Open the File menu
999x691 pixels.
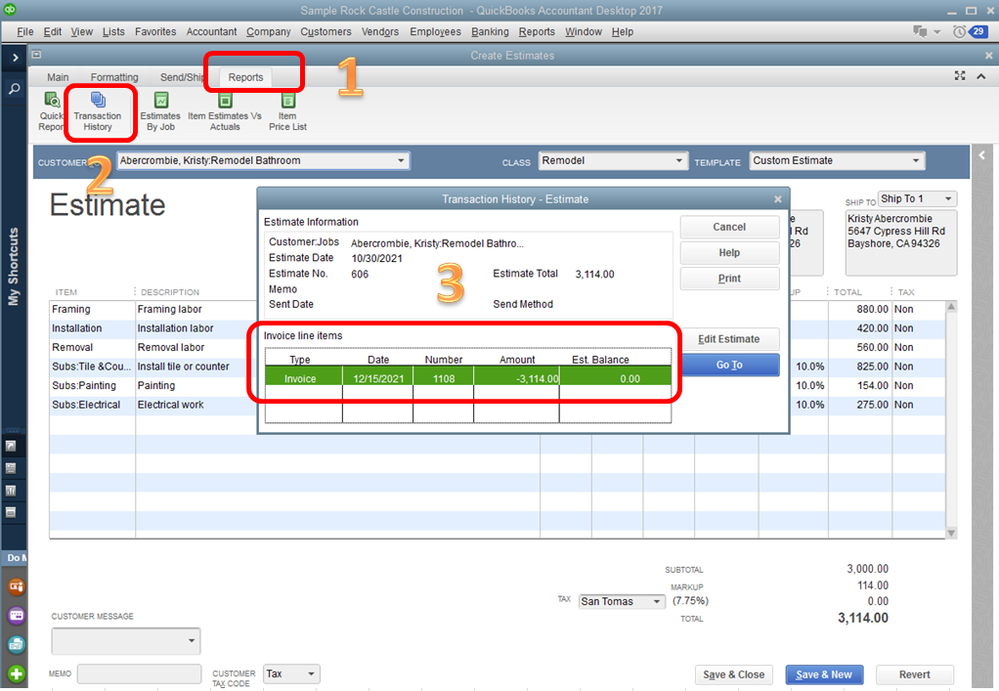coord(25,31)
